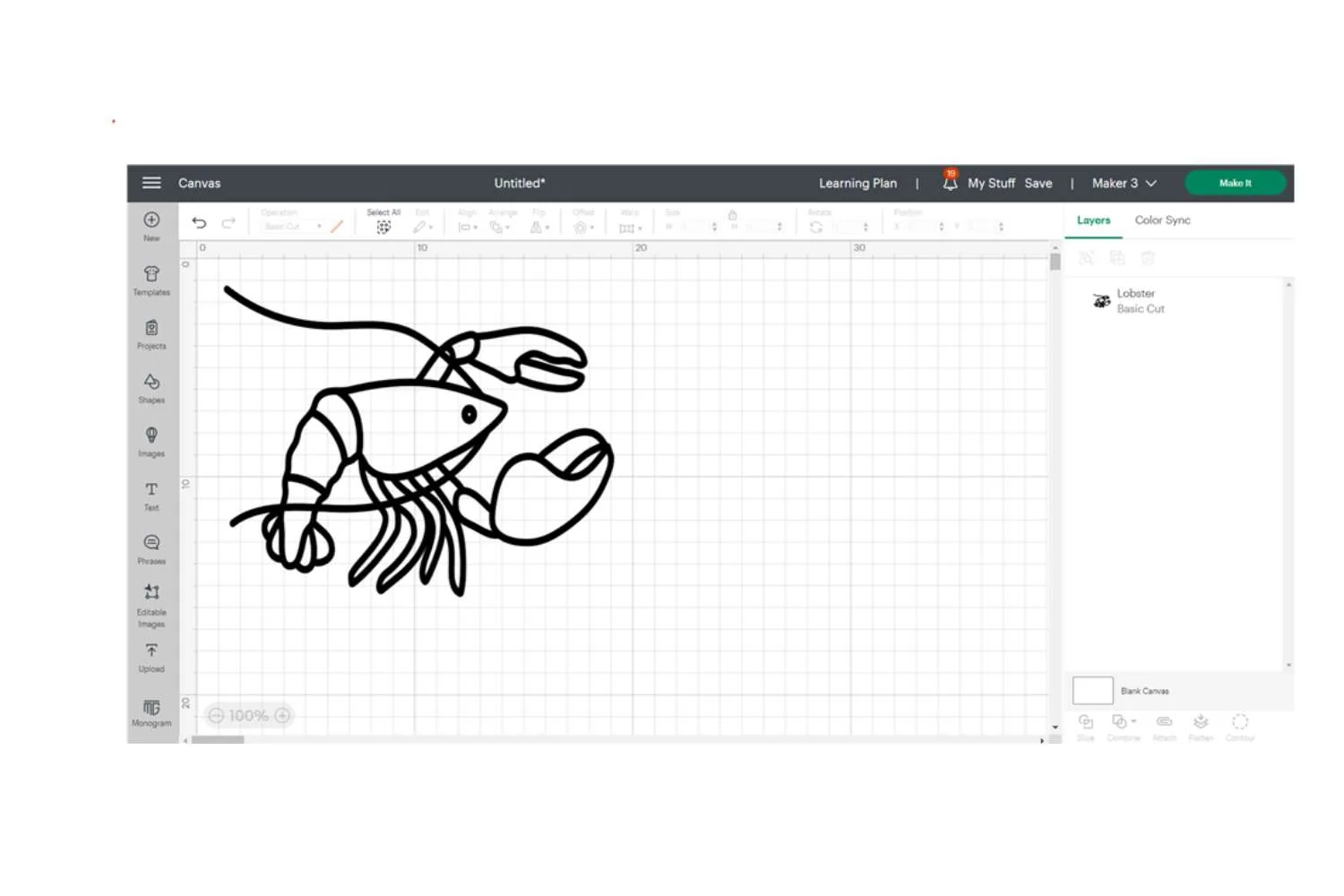
Task: Select the Text tool
Action: click(x=151, y=495)
